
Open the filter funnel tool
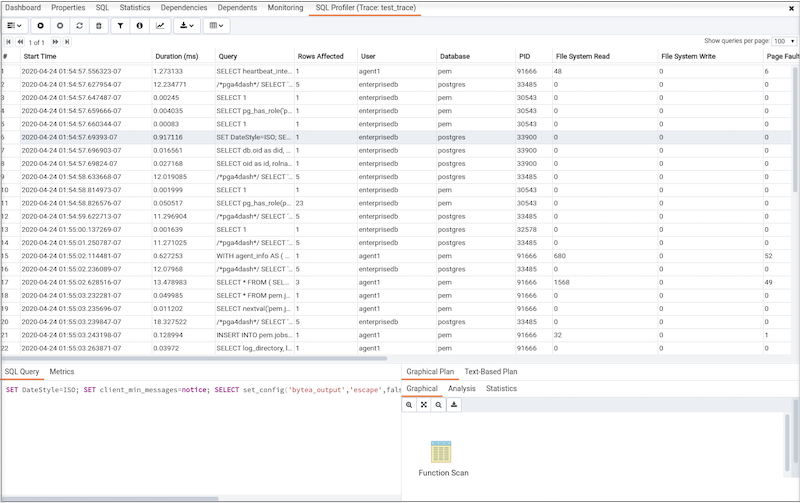click(x=120, y=26)
